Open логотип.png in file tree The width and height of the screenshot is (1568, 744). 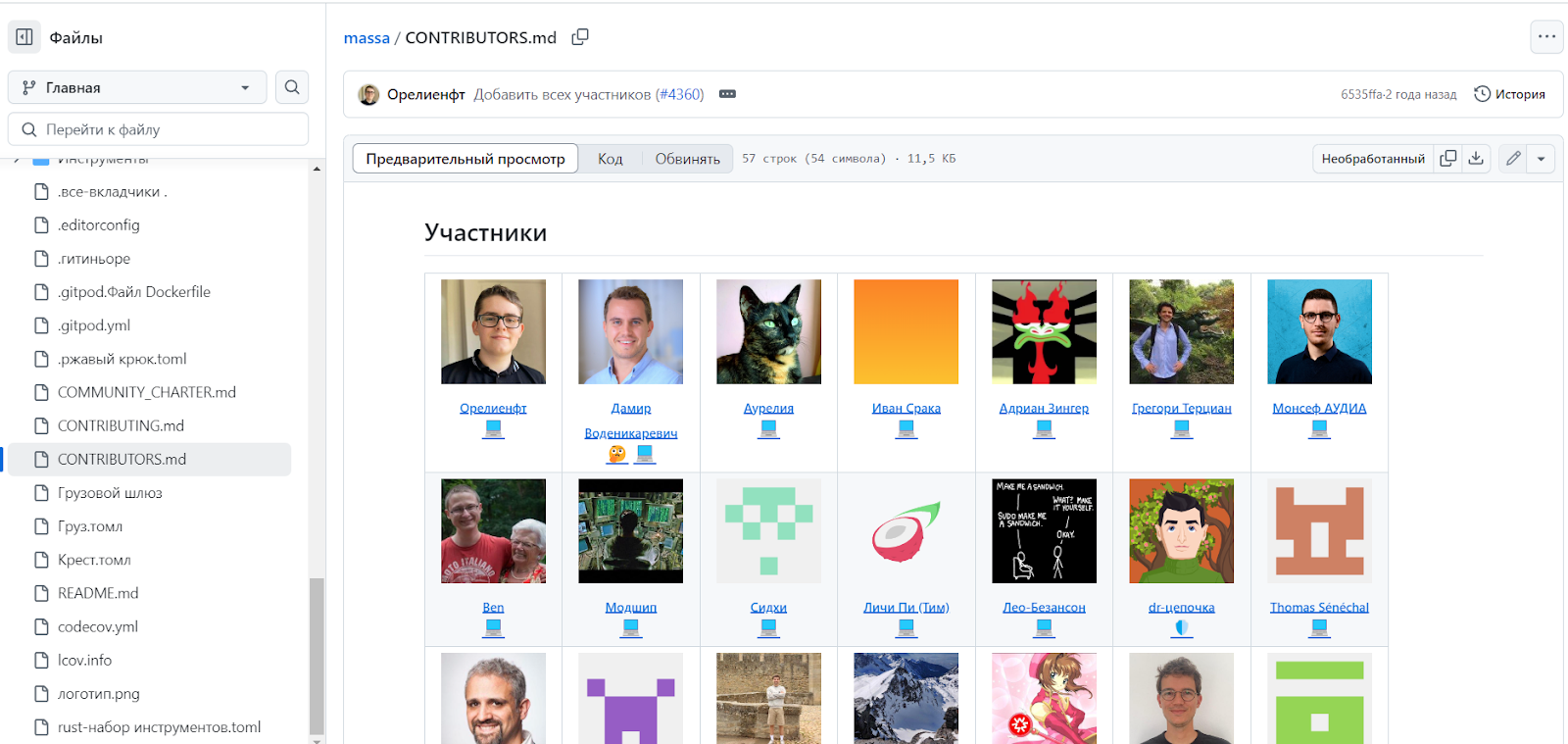[98, 693]
